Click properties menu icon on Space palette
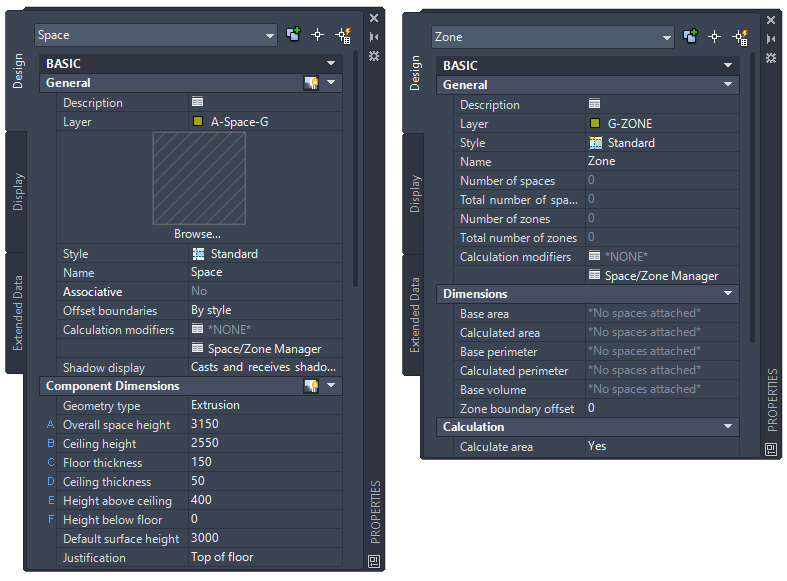 click(374, 56)
